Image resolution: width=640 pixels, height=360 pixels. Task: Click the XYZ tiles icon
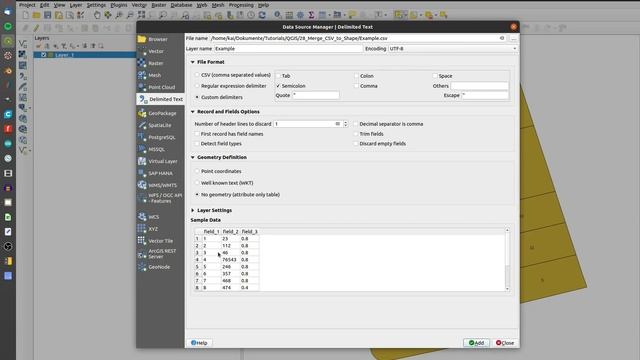tap(142, 229)
